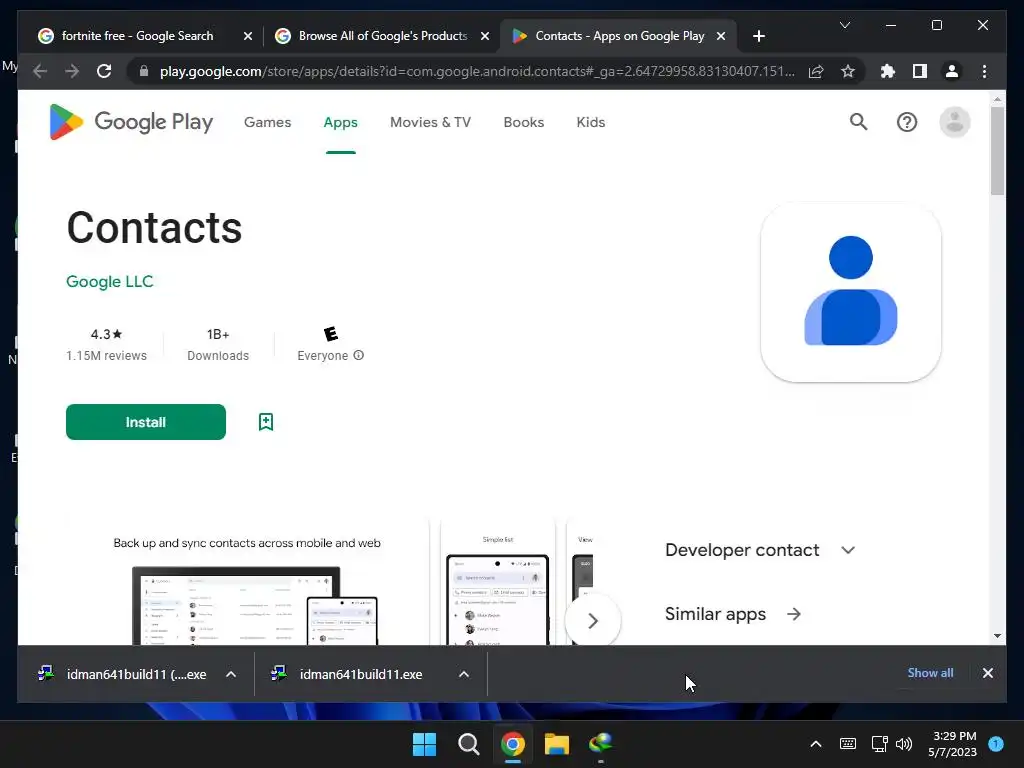
Task: Open the Kids section
Action: click(590, 122)
